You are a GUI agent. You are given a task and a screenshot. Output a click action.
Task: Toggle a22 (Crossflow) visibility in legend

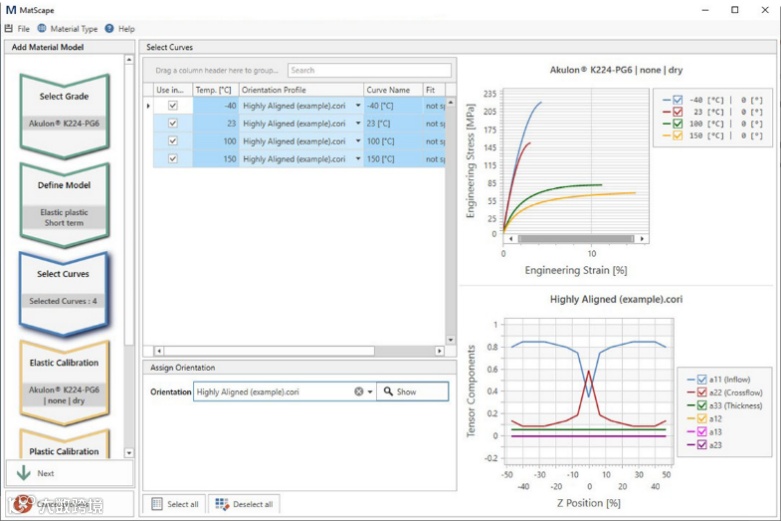[x=702, y=392]
